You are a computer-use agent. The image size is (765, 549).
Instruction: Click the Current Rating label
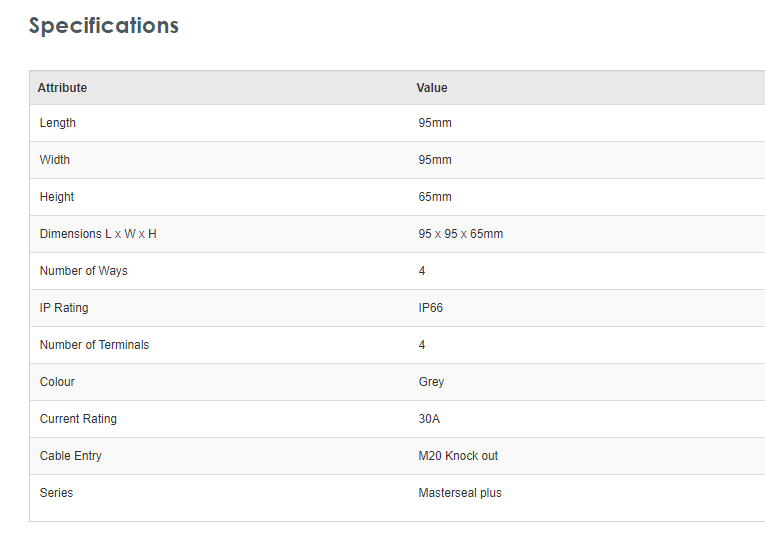point(78,419)
